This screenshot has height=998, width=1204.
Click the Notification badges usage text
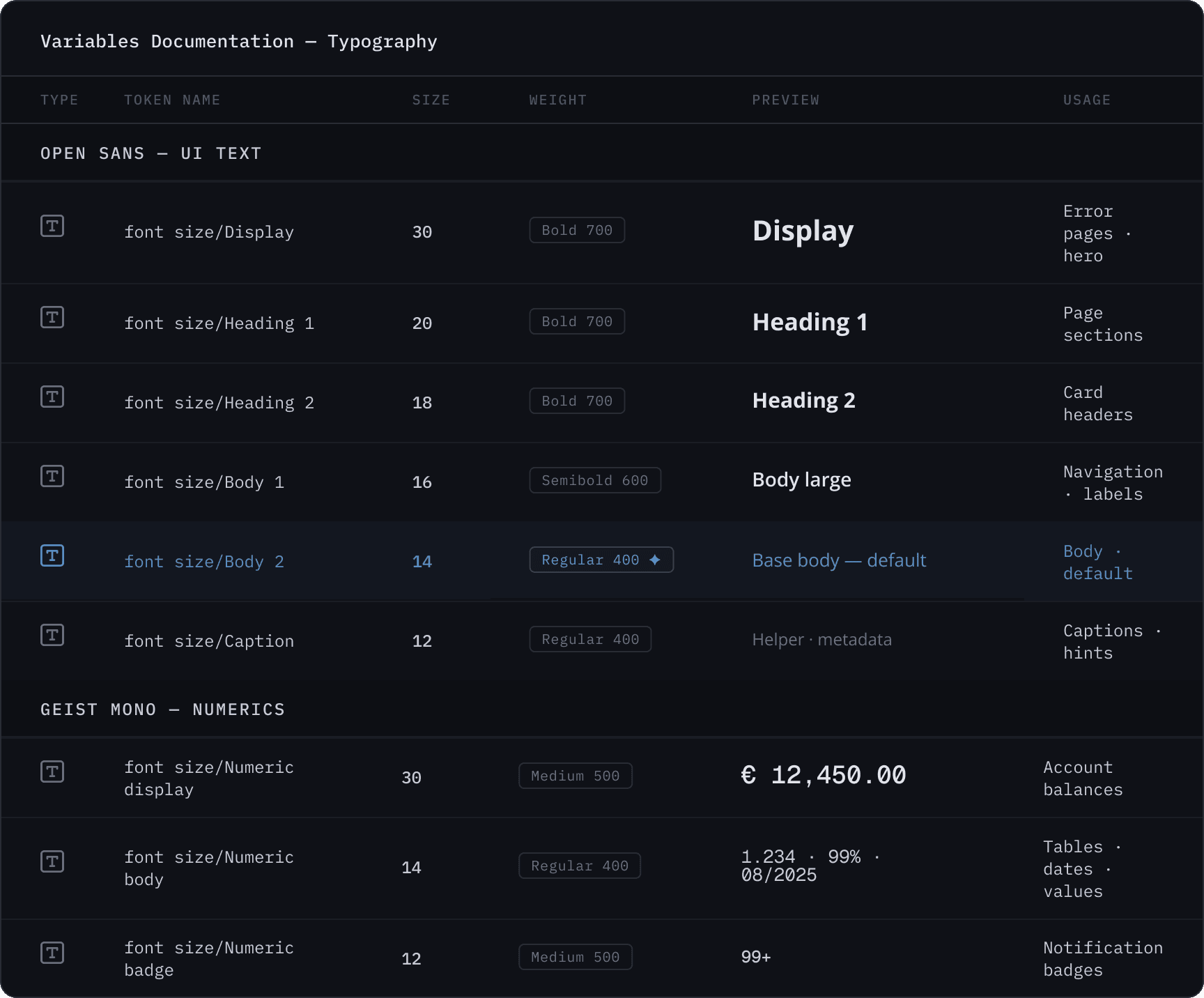click(x=1103, y=959)
